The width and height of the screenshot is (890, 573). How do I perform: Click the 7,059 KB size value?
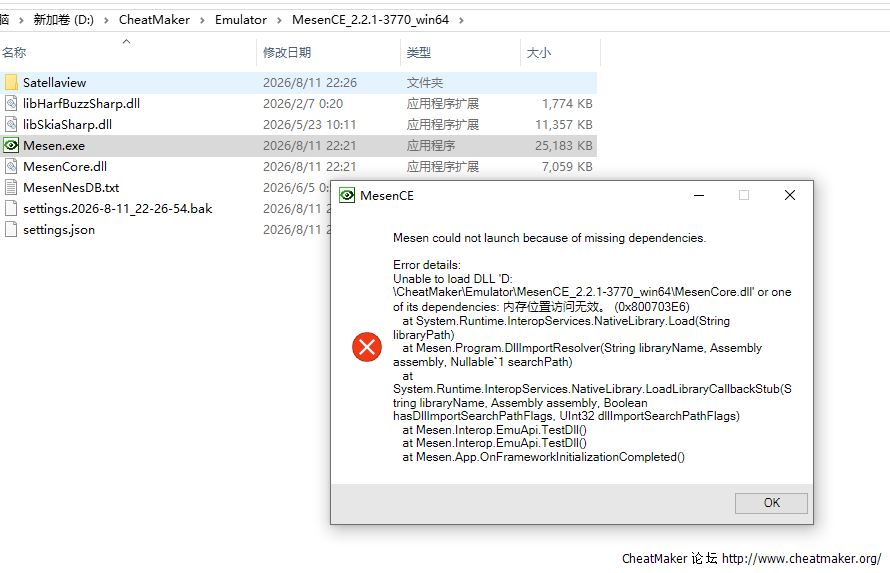coord(567,166)
